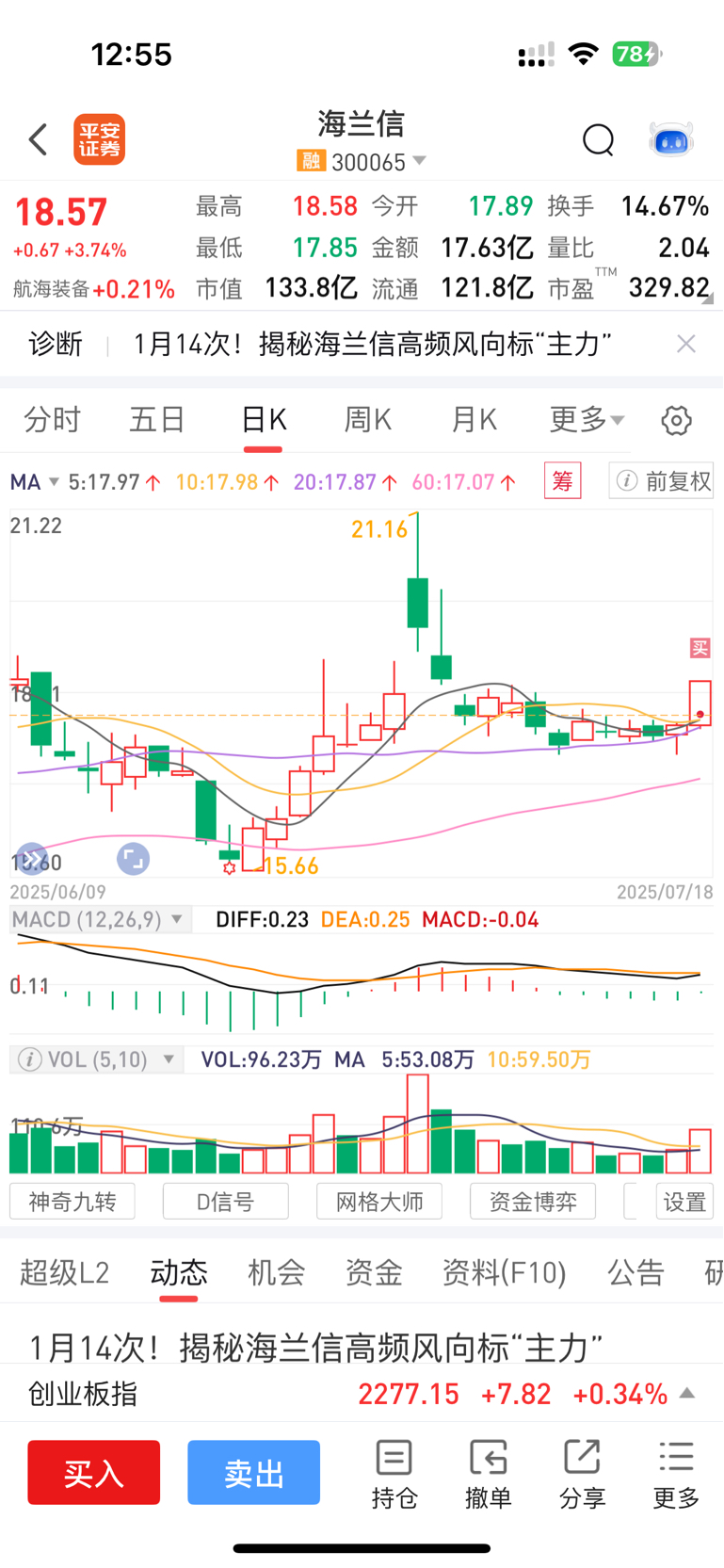
Task: Switch to 分时 chart tab
Action: (x=53, y=420)
